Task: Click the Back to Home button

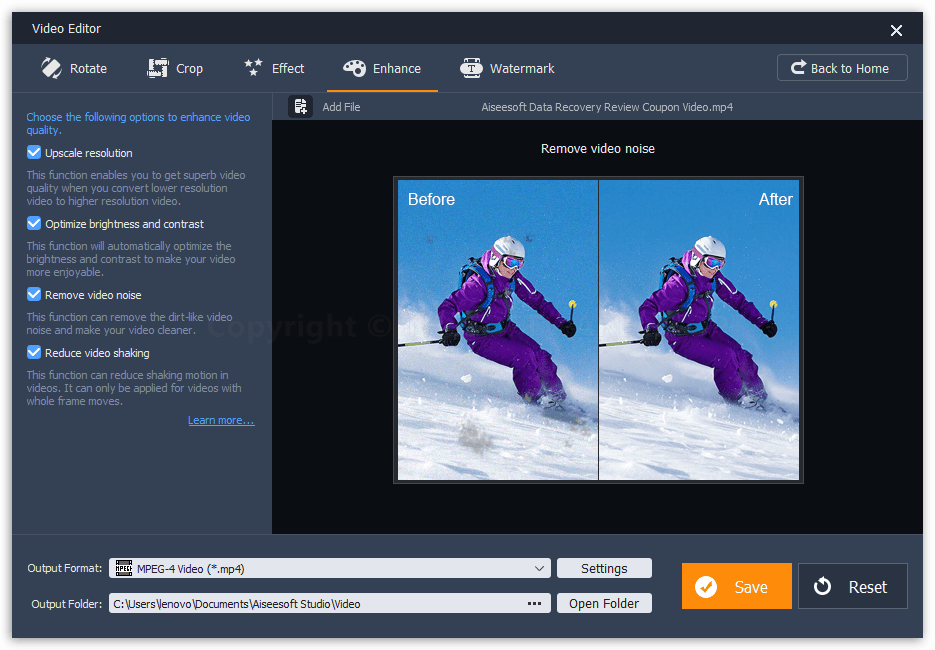Action: click(x=842, y=67)
